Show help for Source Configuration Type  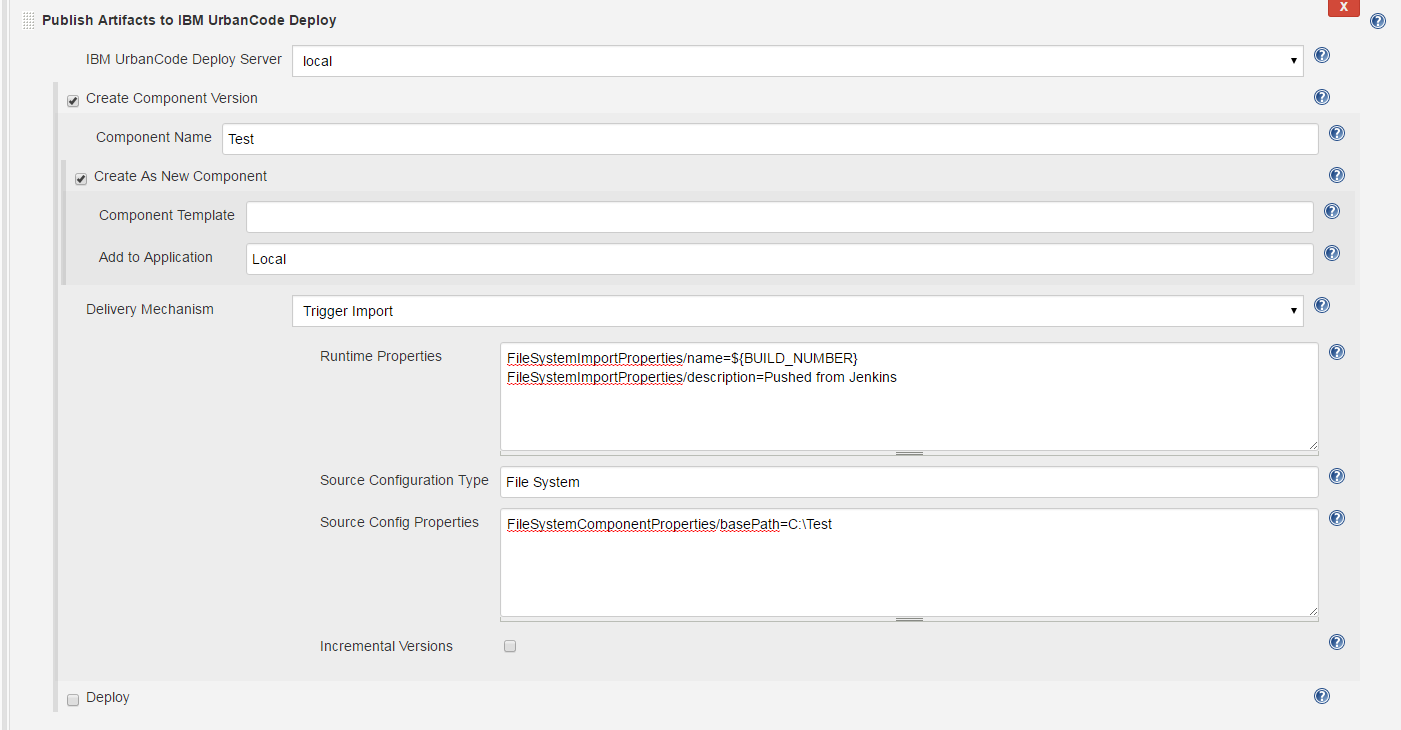1336,477
